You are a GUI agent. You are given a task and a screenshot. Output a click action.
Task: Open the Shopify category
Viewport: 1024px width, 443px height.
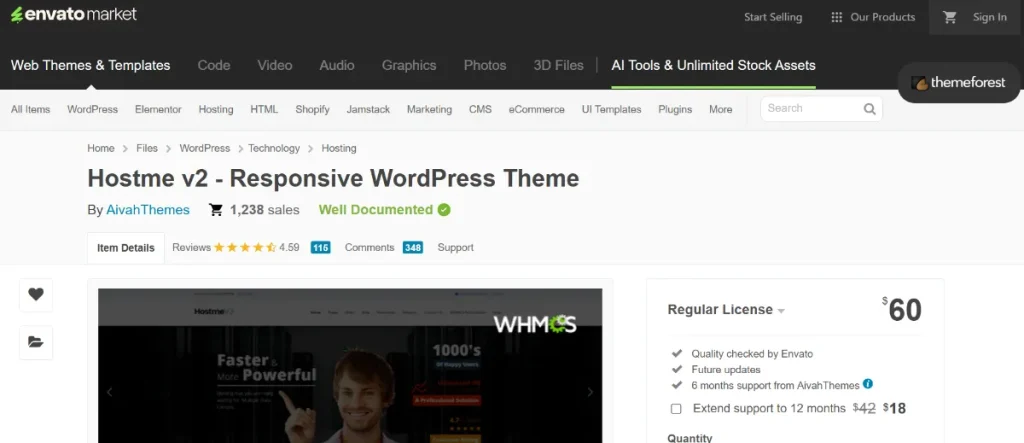pos(312,110)
